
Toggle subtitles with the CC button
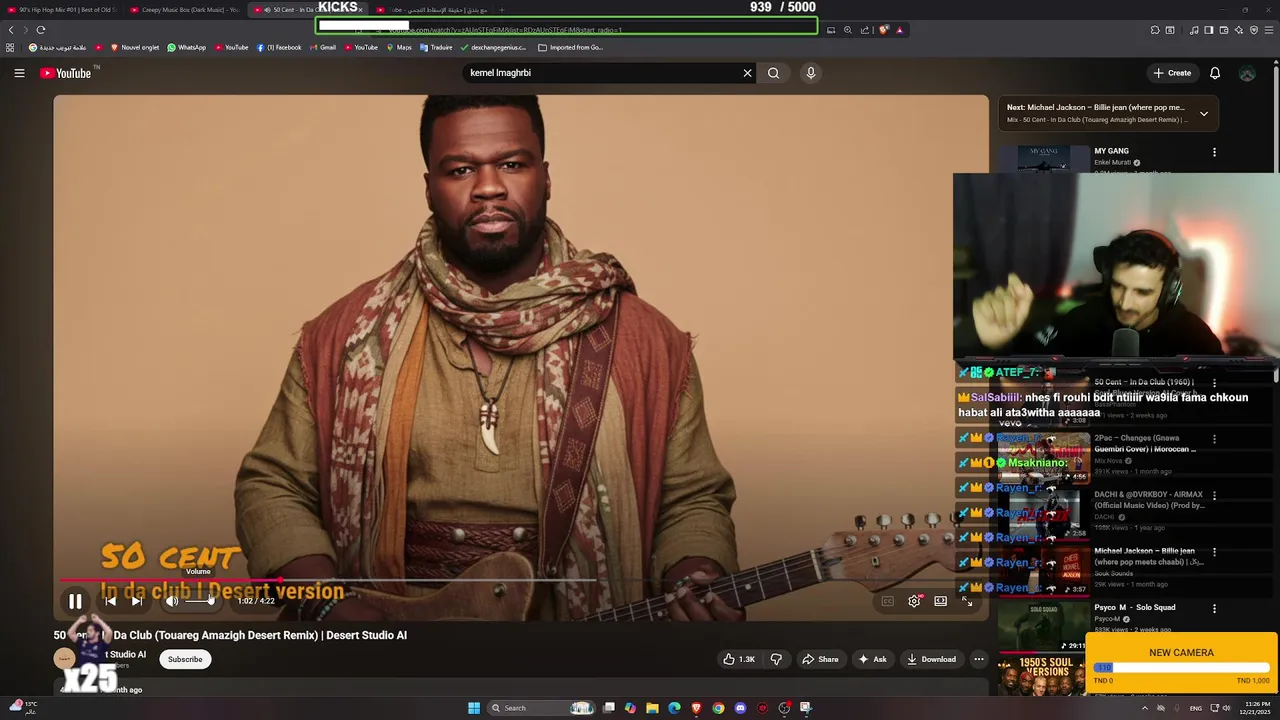[887, 601]
